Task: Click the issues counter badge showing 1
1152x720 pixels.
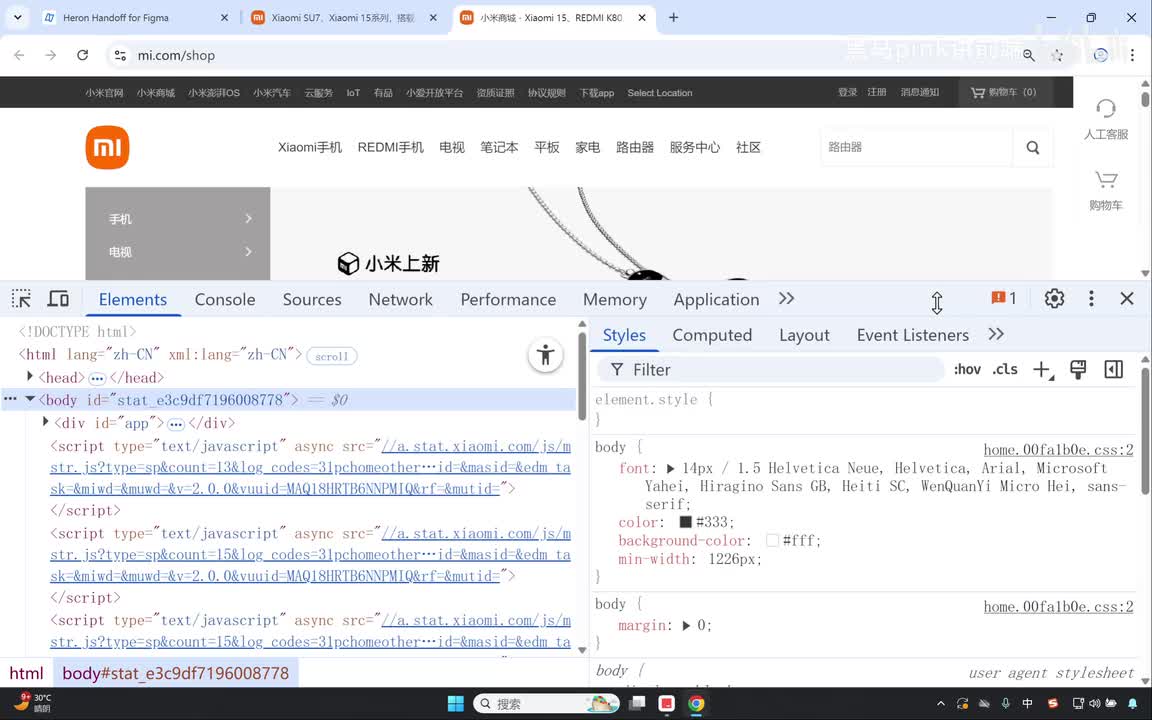Action: tap(1004, 298)
